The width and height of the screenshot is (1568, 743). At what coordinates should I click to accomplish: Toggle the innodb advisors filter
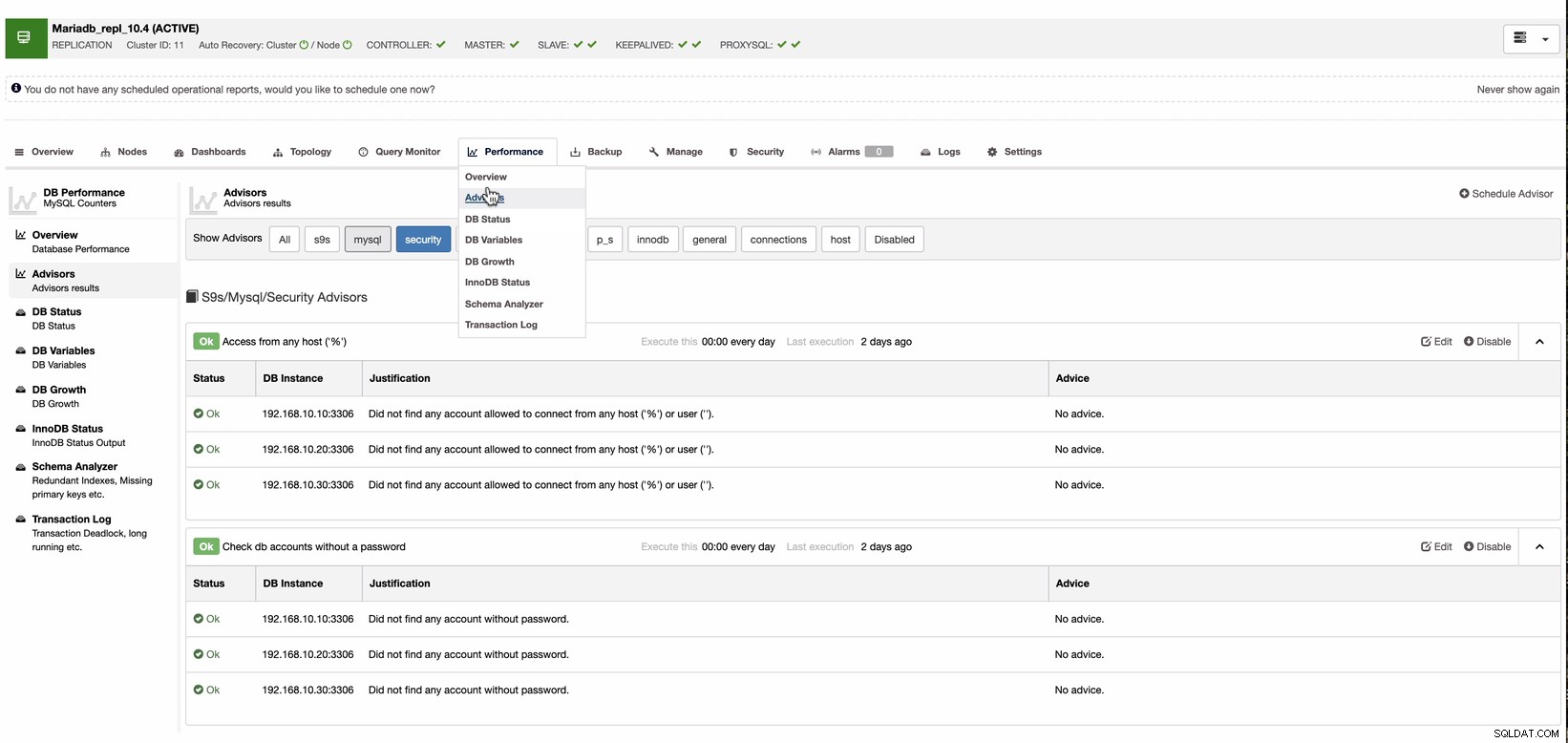(x=653, y=240)
